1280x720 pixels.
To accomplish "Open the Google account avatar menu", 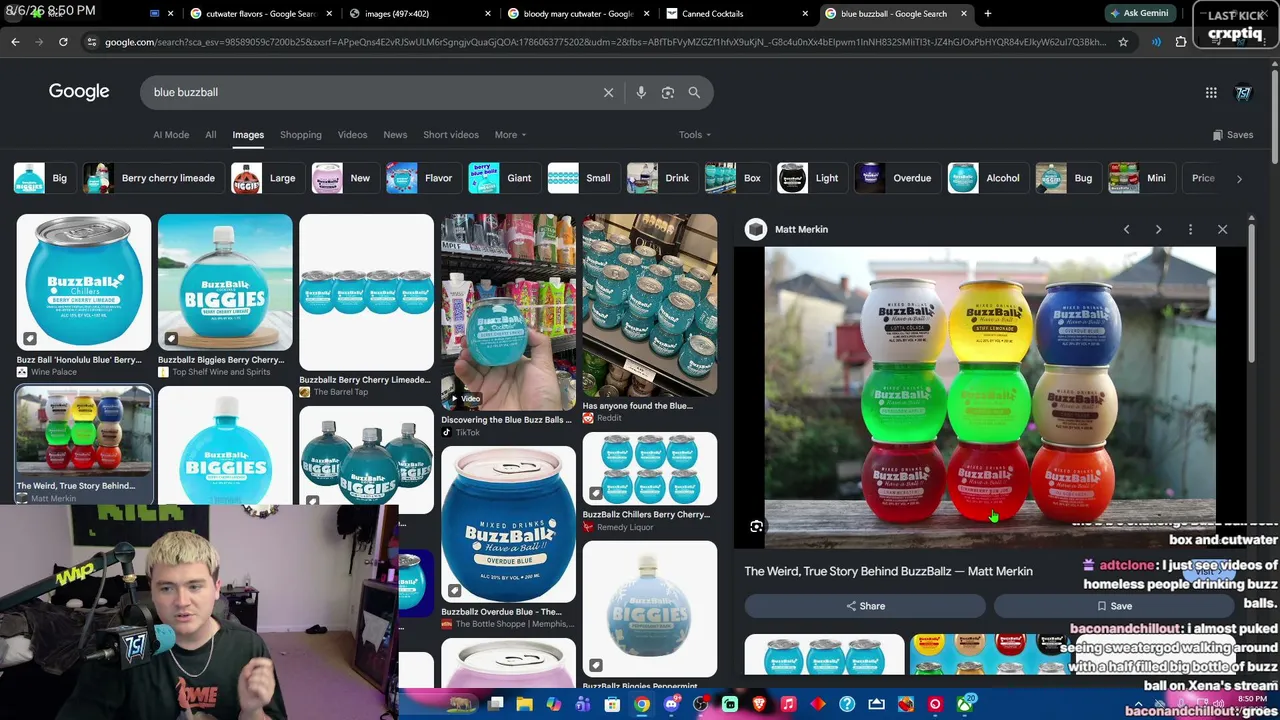I will 1244,93.
